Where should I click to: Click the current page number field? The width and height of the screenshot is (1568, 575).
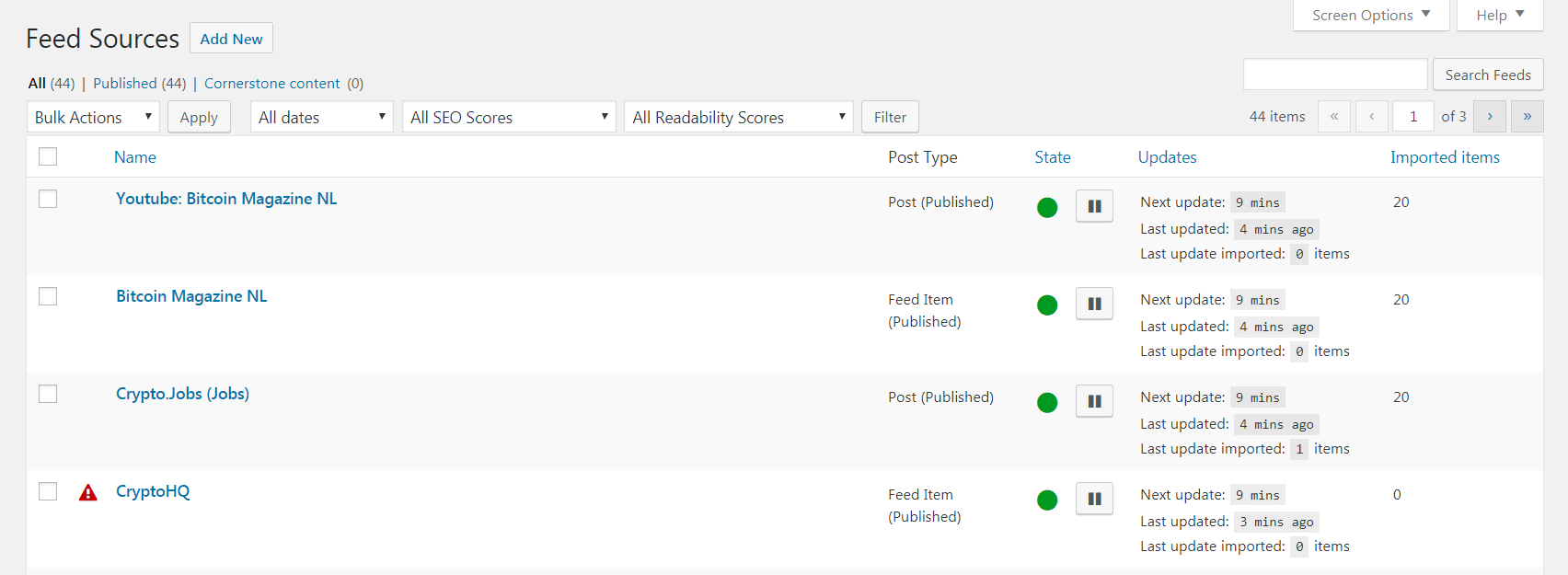pos(1413,117)
